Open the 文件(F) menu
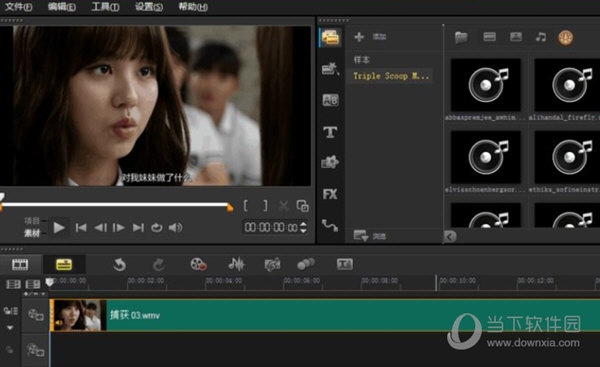The height and width of the screenshot is (367, 600). click(x=19, y=7)
